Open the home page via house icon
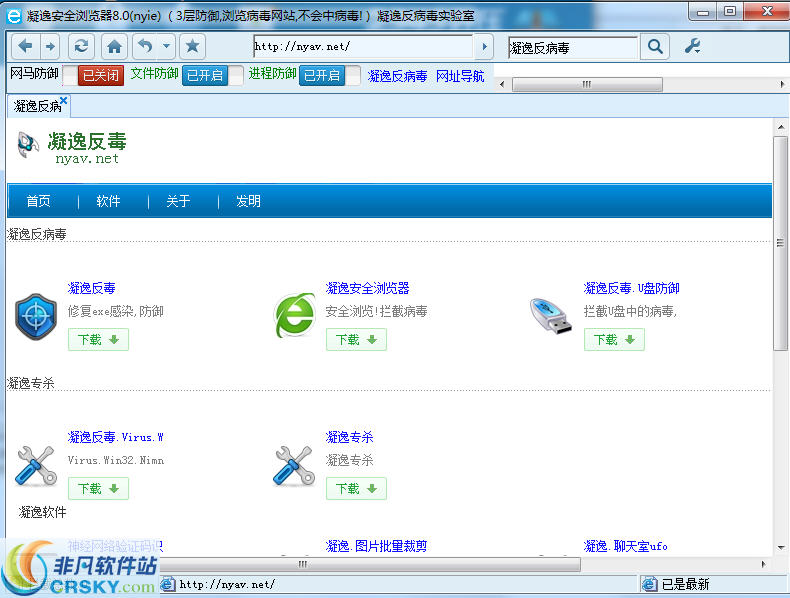Viewport: 790px width, 598px height. tap(114, 47)
